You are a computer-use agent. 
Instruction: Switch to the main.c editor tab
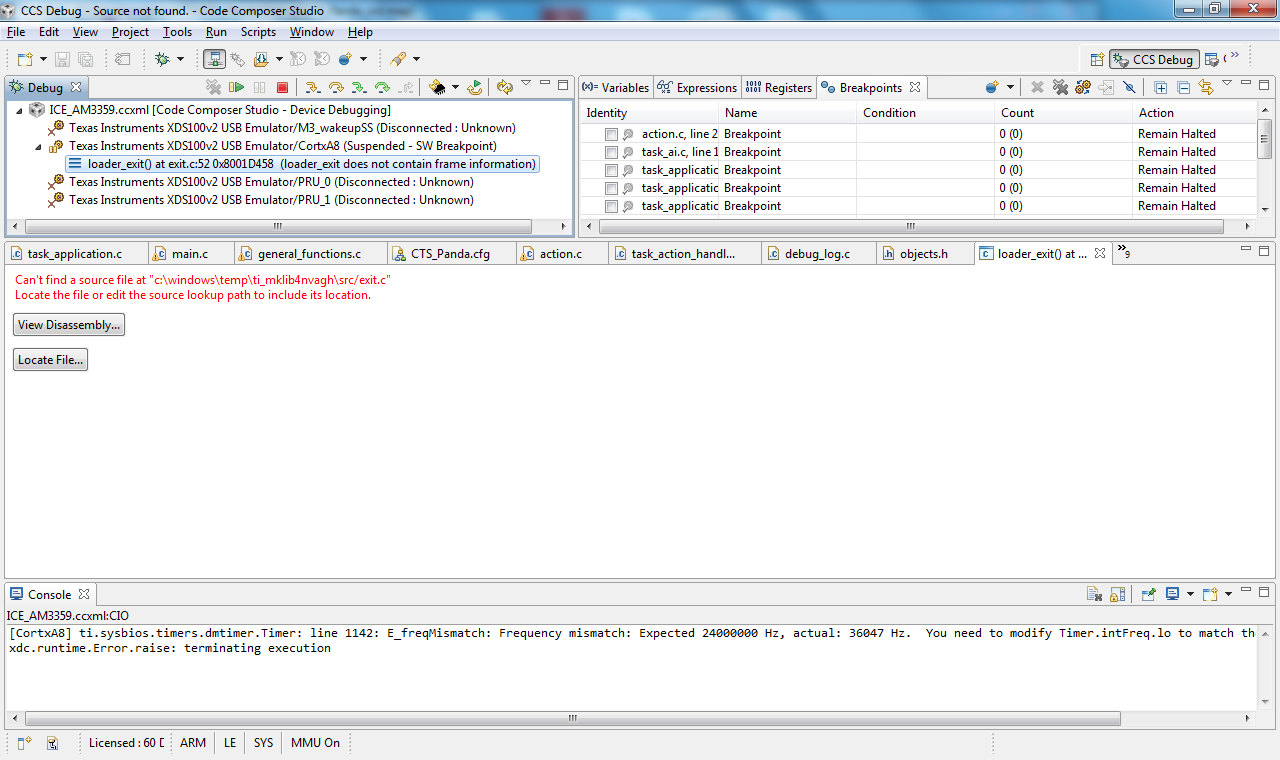point(190,254)
